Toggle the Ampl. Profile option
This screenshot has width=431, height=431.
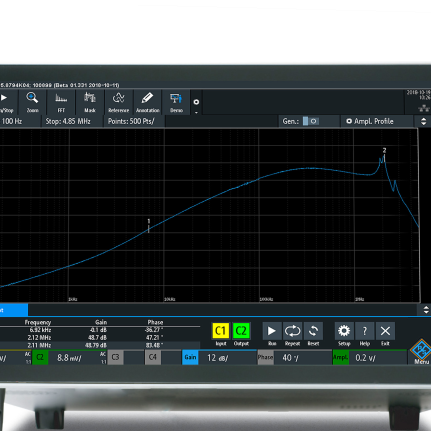pos(370,121)
